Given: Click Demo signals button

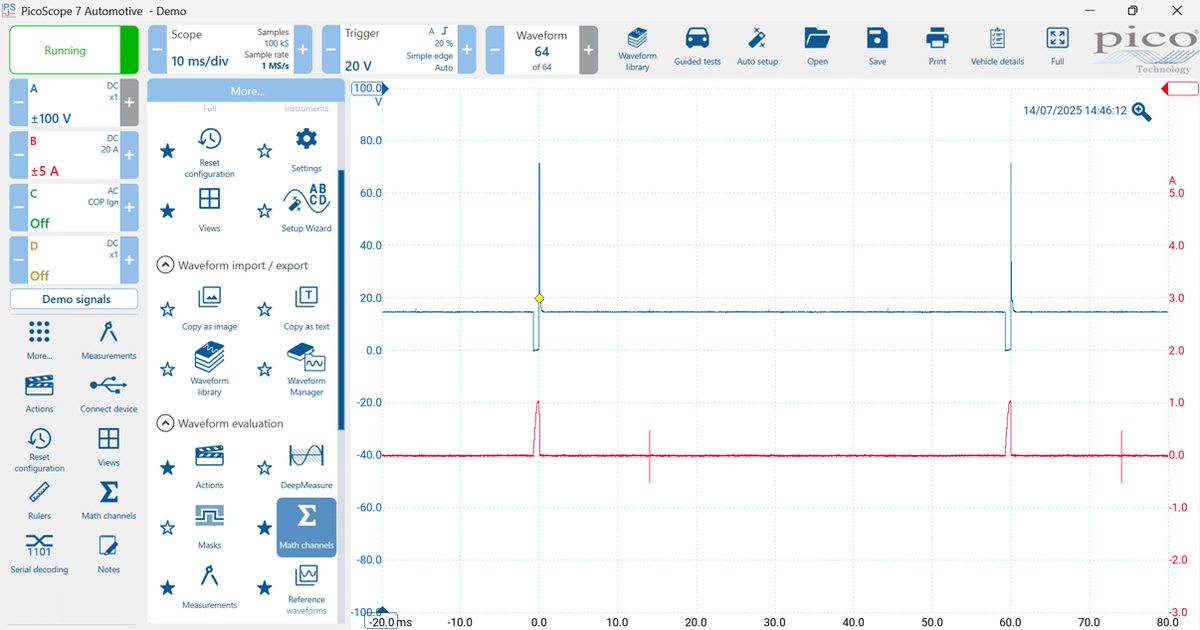Looking at the screenshot, I should tap(74, 299).
